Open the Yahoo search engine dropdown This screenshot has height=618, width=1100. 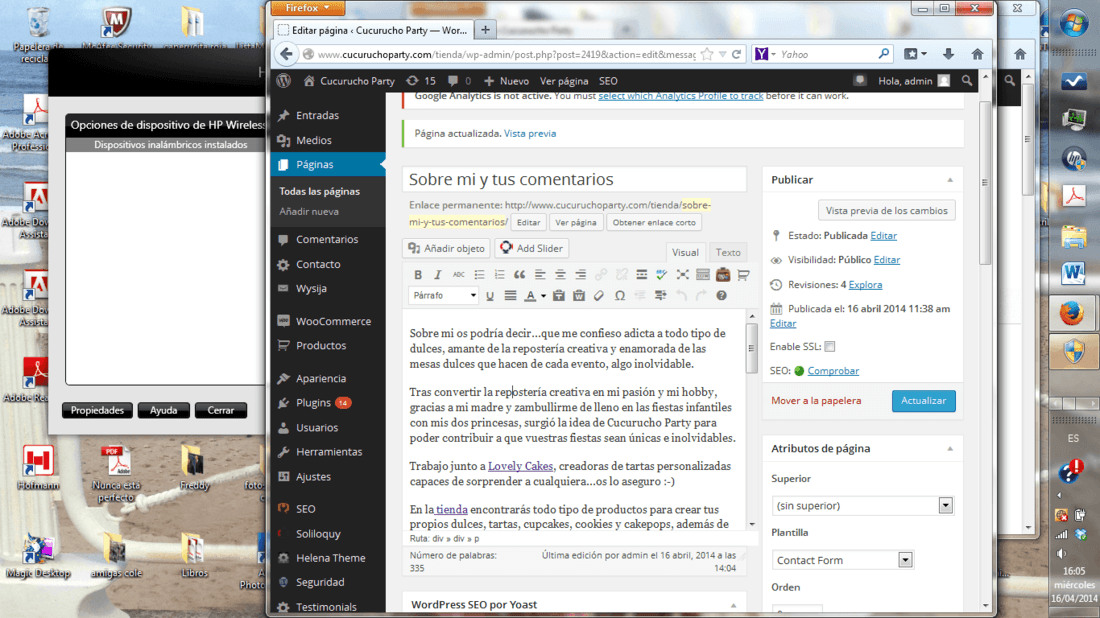pos(765,54)
